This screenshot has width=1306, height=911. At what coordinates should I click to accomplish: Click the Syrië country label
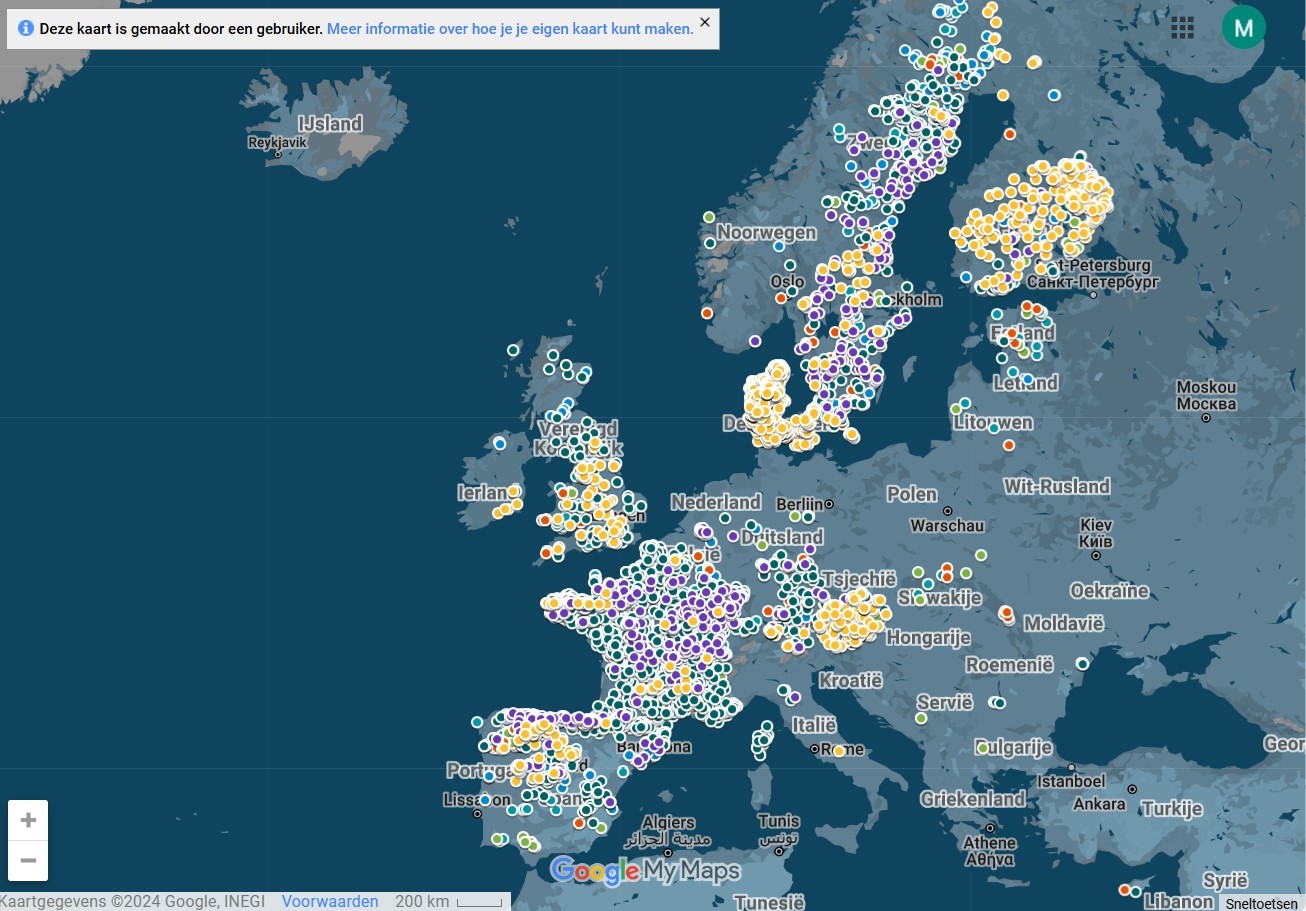(1225, 881)
